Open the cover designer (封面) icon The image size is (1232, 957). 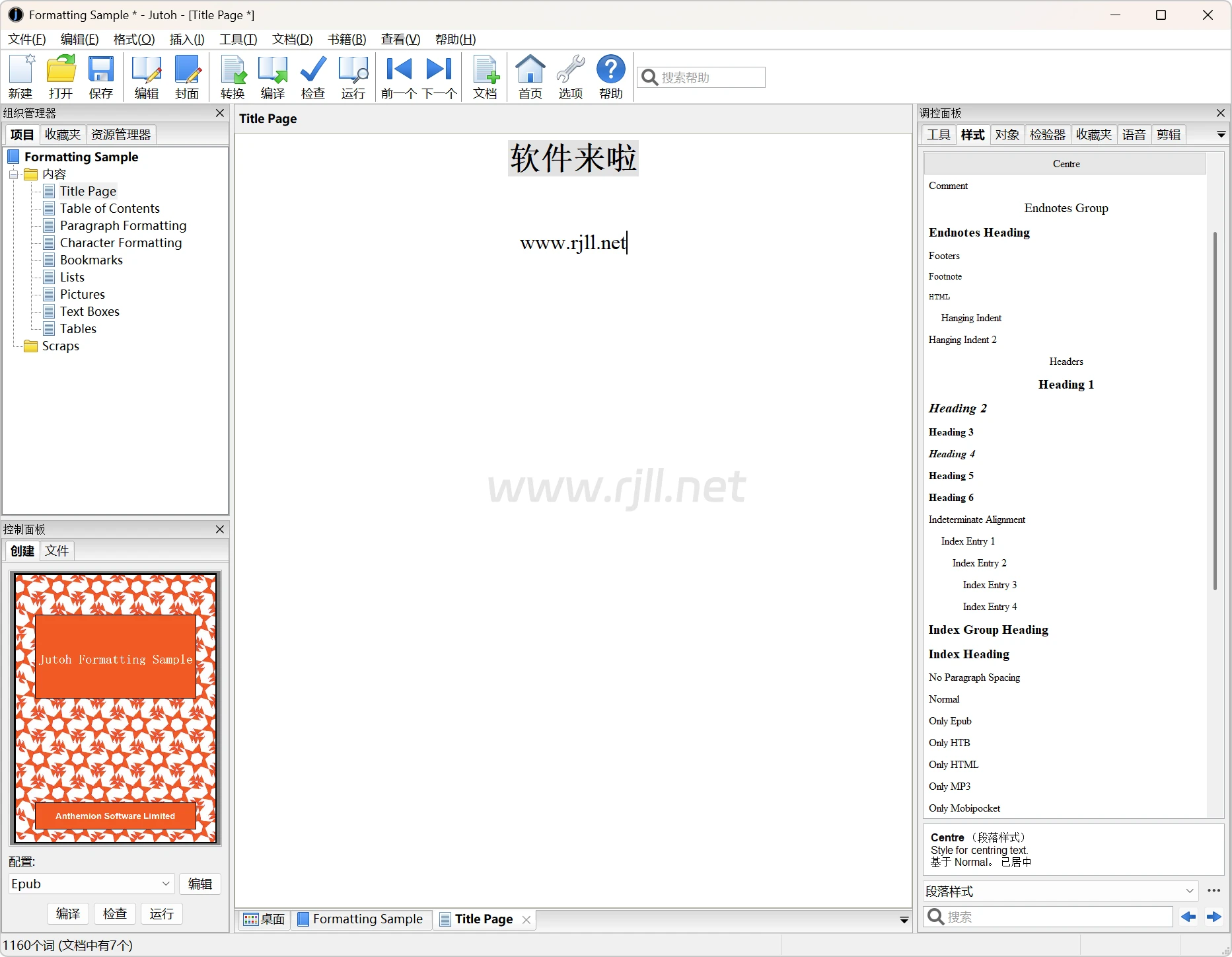coord(187,77)
